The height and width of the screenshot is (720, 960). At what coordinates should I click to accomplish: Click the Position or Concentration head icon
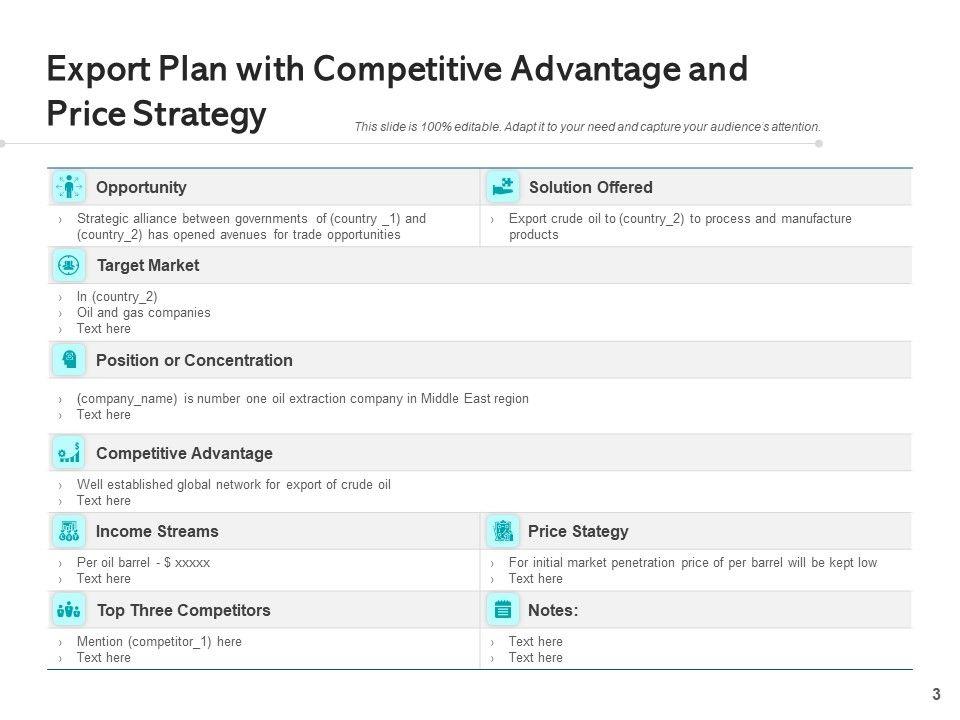[69, 360]
